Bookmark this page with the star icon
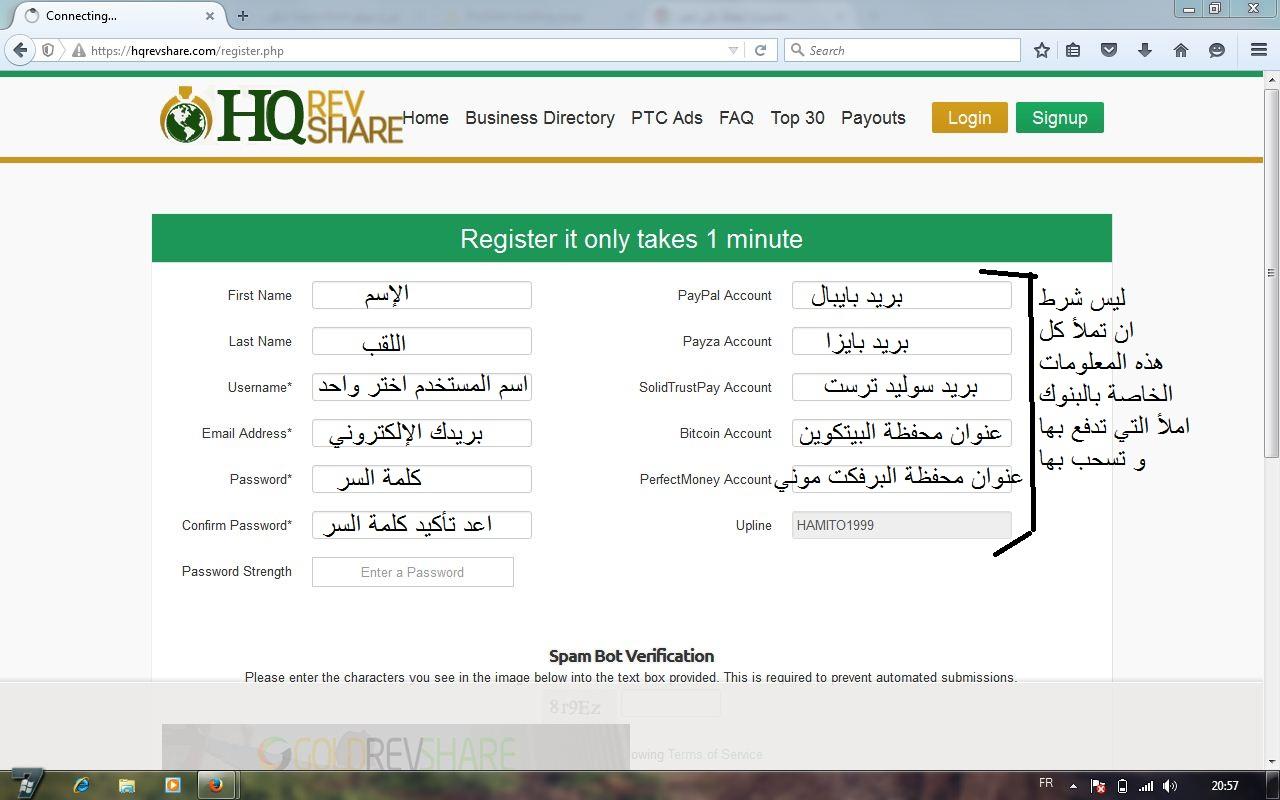This screenshot has height=800, width=1280. click(1042, 50)
